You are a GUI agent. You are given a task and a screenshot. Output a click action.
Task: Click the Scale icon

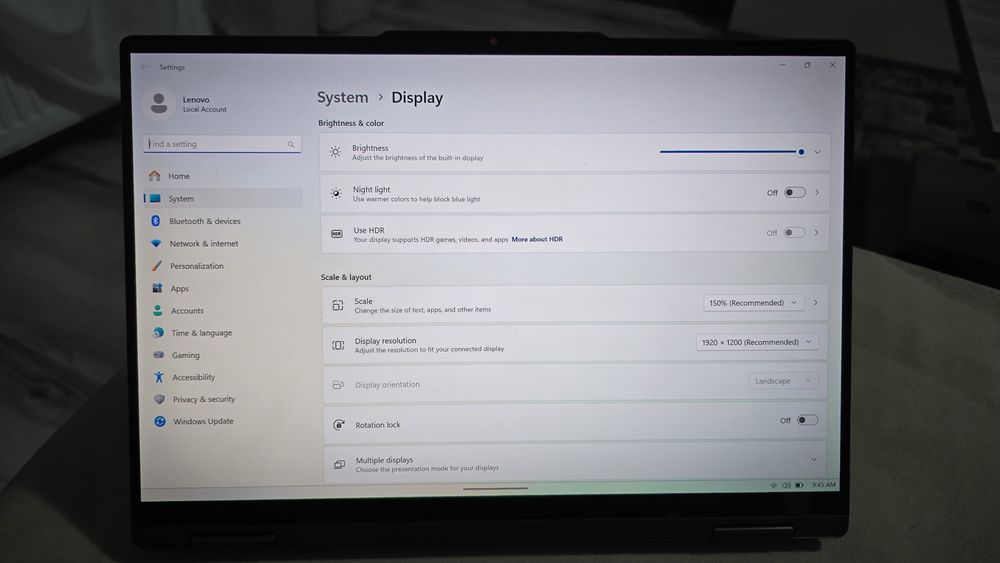[x=338, y=305]
